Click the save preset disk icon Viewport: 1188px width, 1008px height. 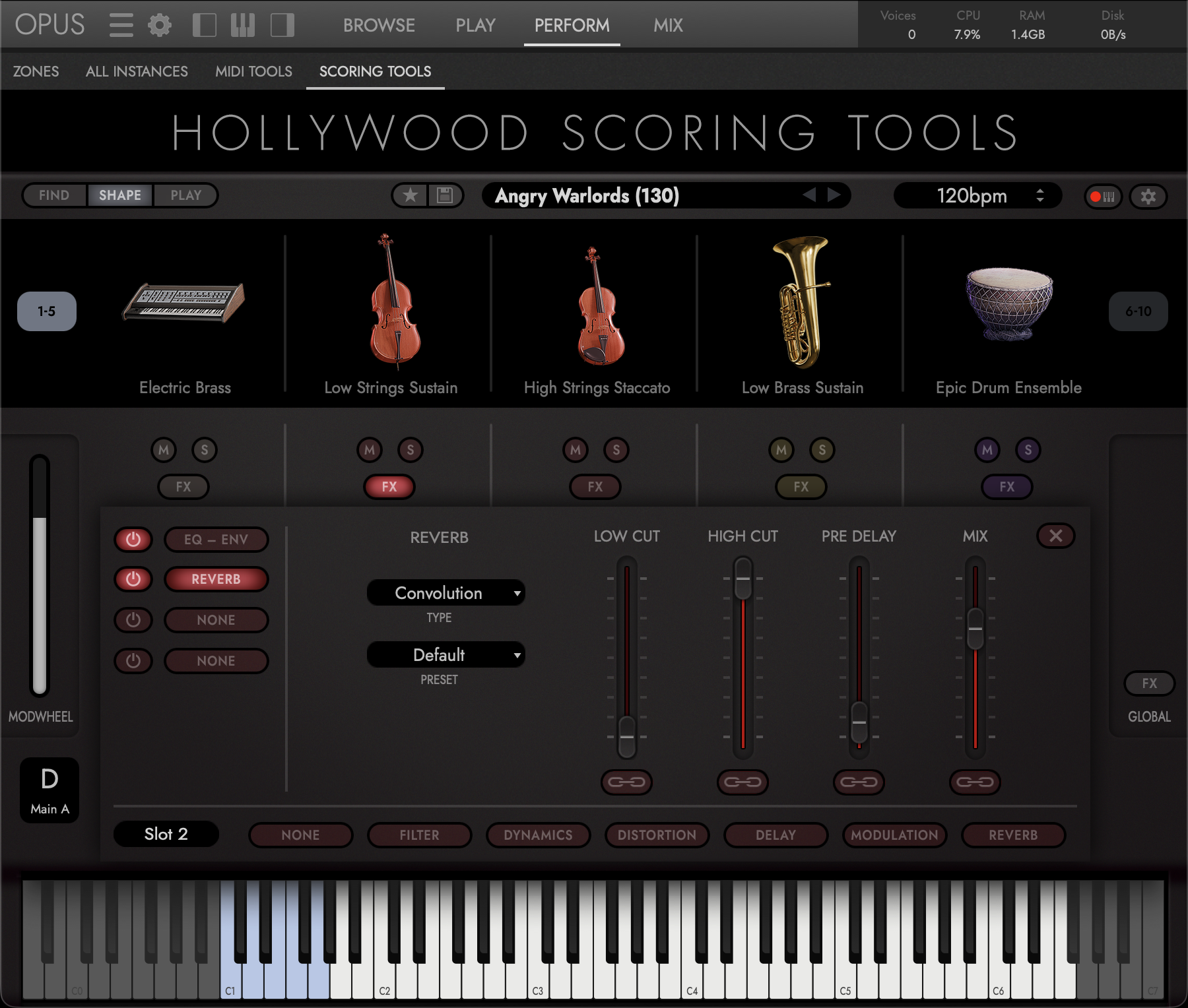click(445, 195)
